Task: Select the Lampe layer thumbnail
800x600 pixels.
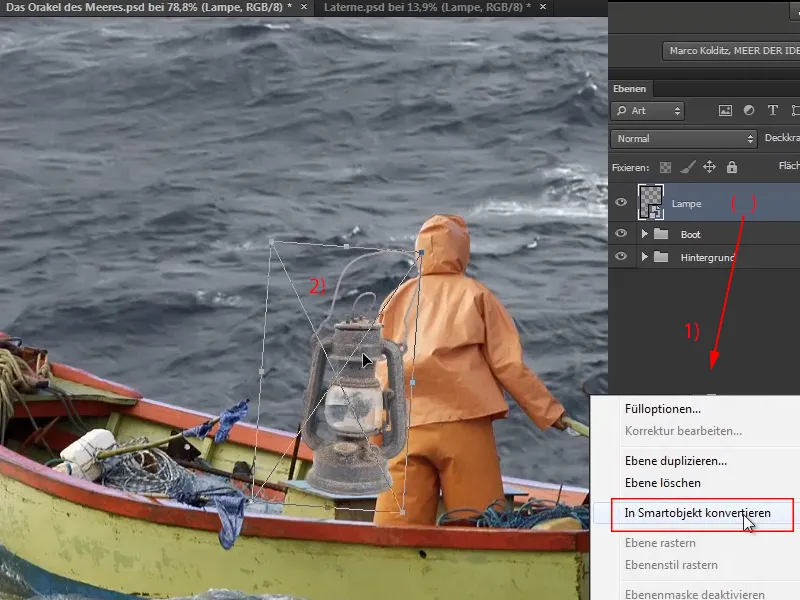Action: click(651, 202)
